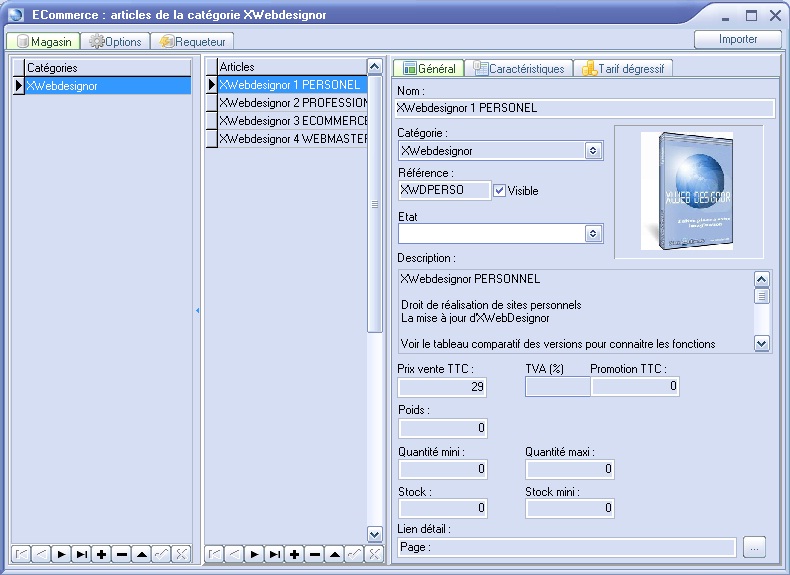Click the Nom input field
The height and width of the screenshot is (575, 790).
(x=584, y=108)
